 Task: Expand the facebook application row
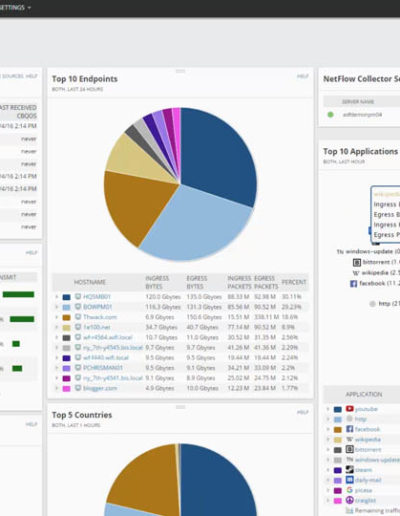coord(328,429)
